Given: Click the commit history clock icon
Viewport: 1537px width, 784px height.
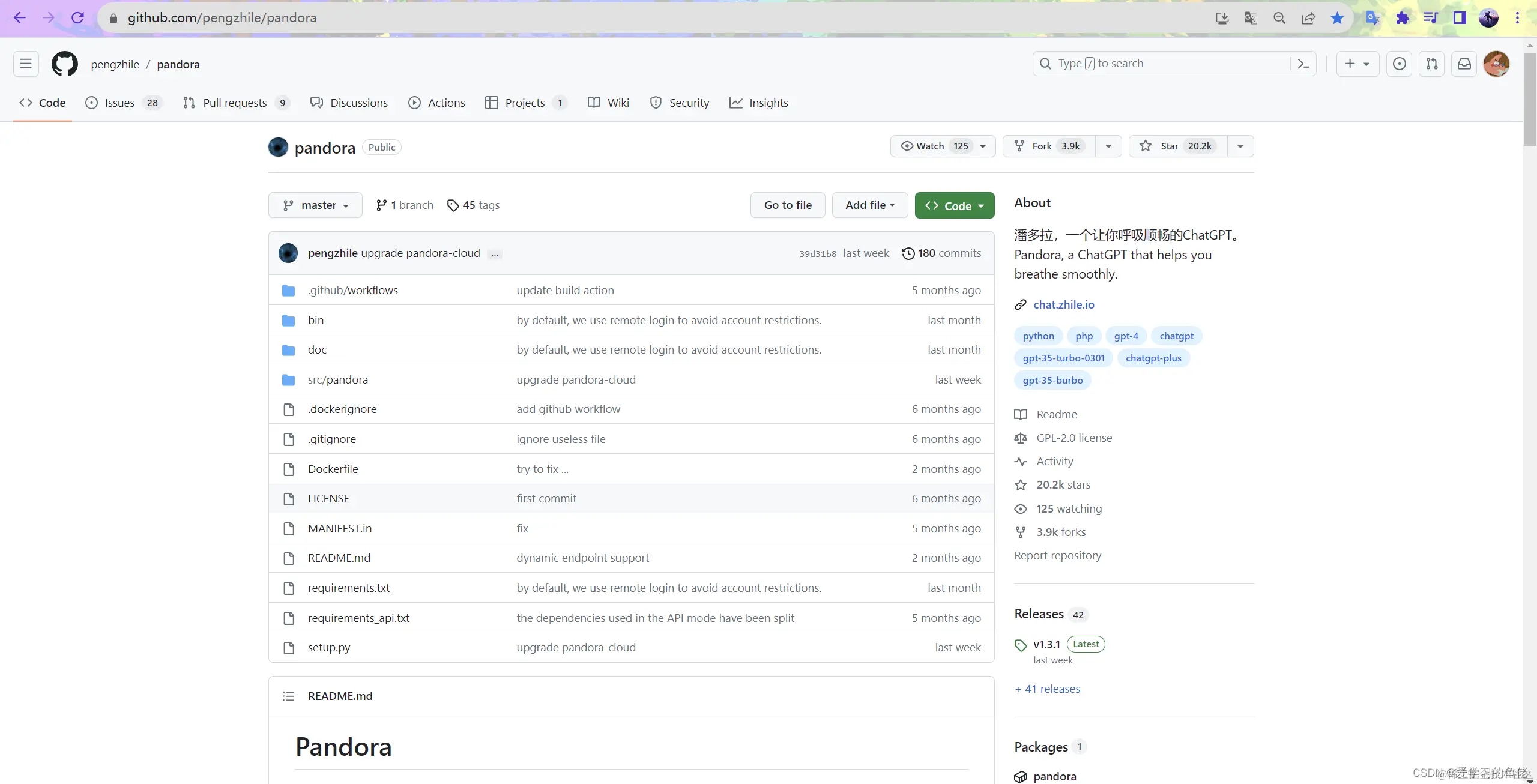Looking at the screenshot, I should [x=908, y=253].
